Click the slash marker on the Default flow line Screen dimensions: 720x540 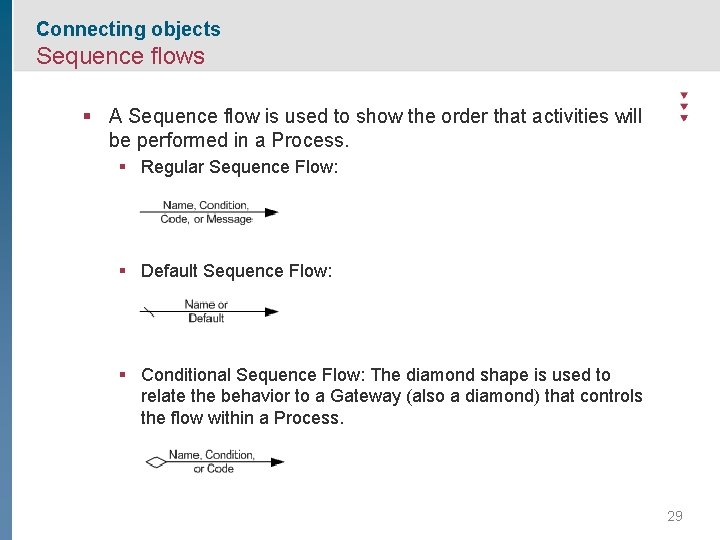(149, 312)
